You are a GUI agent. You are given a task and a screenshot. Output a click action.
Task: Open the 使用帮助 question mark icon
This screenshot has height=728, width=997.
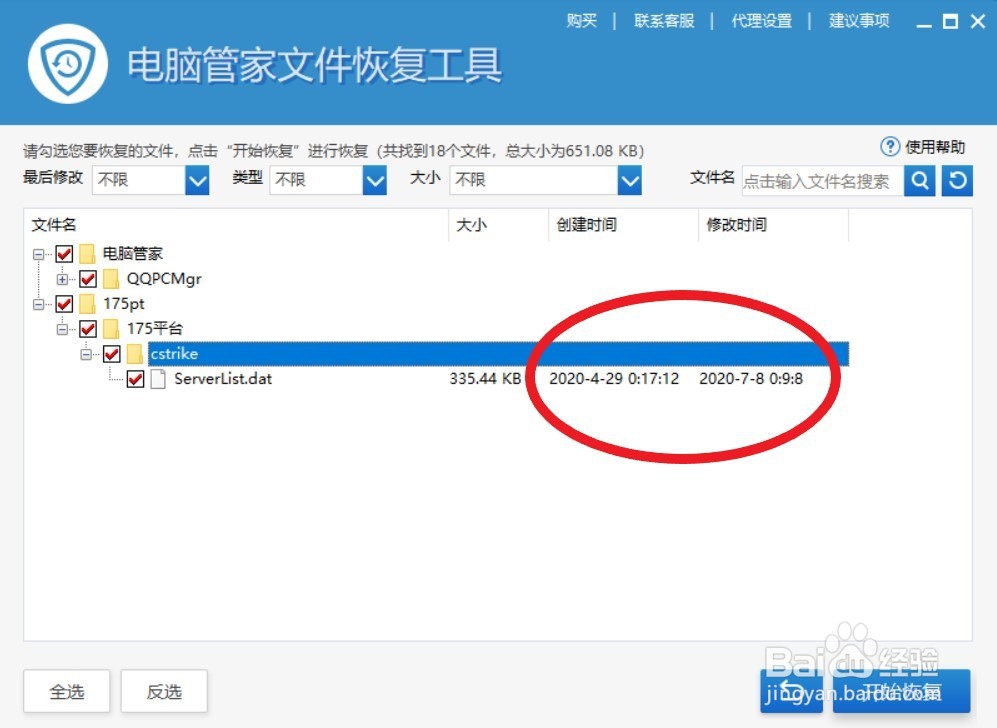pos(890,147)
